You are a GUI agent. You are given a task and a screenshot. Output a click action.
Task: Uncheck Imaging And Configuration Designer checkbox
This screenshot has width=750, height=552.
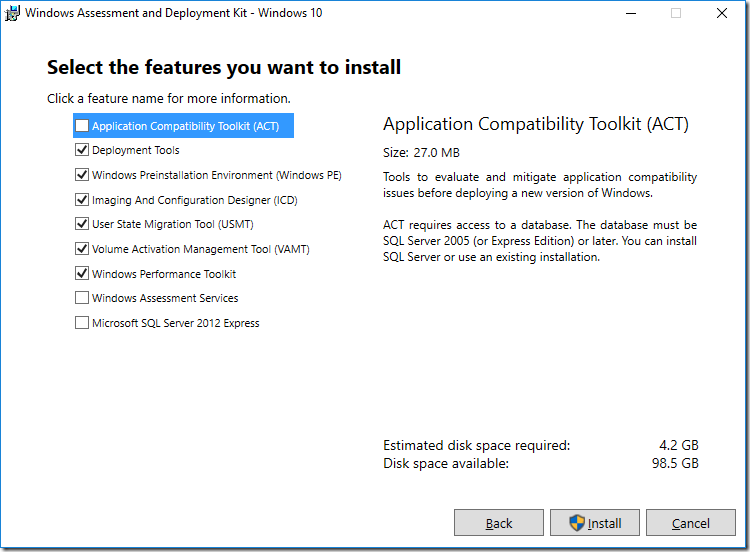tap(82, 199)
